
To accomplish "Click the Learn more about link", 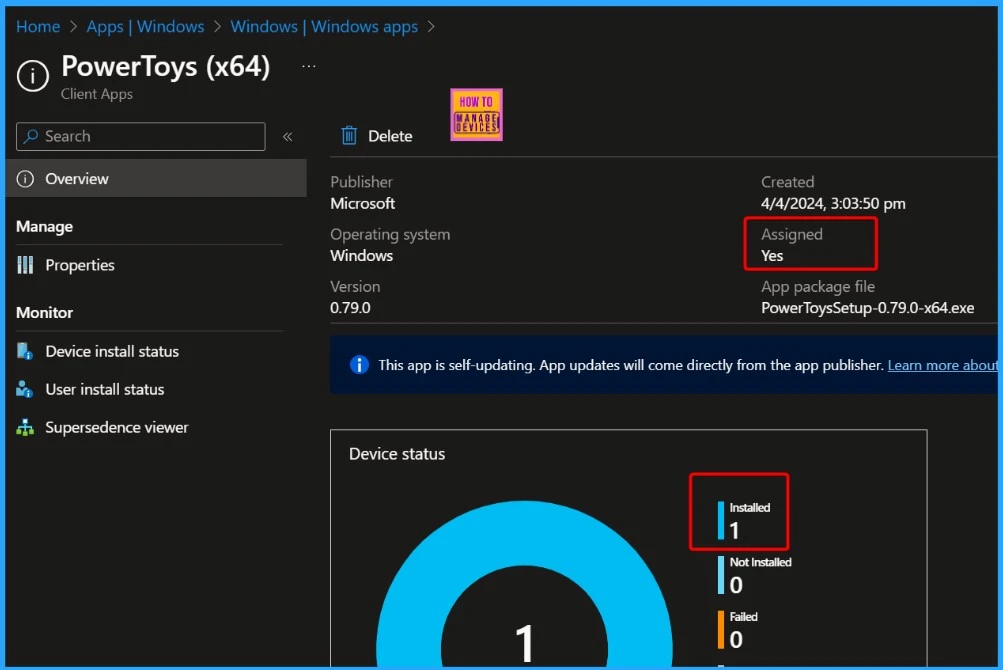I will [x=942, y=365].
